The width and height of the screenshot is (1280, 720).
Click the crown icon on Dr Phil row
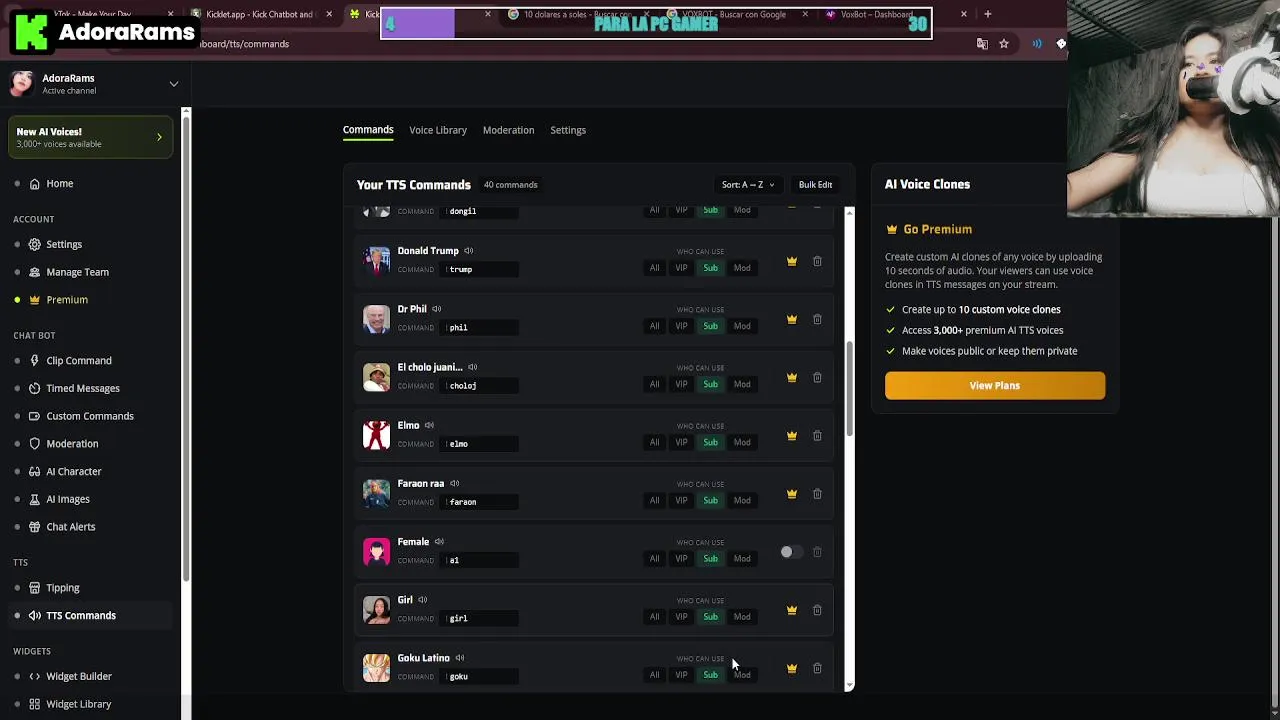click(791, 319)
